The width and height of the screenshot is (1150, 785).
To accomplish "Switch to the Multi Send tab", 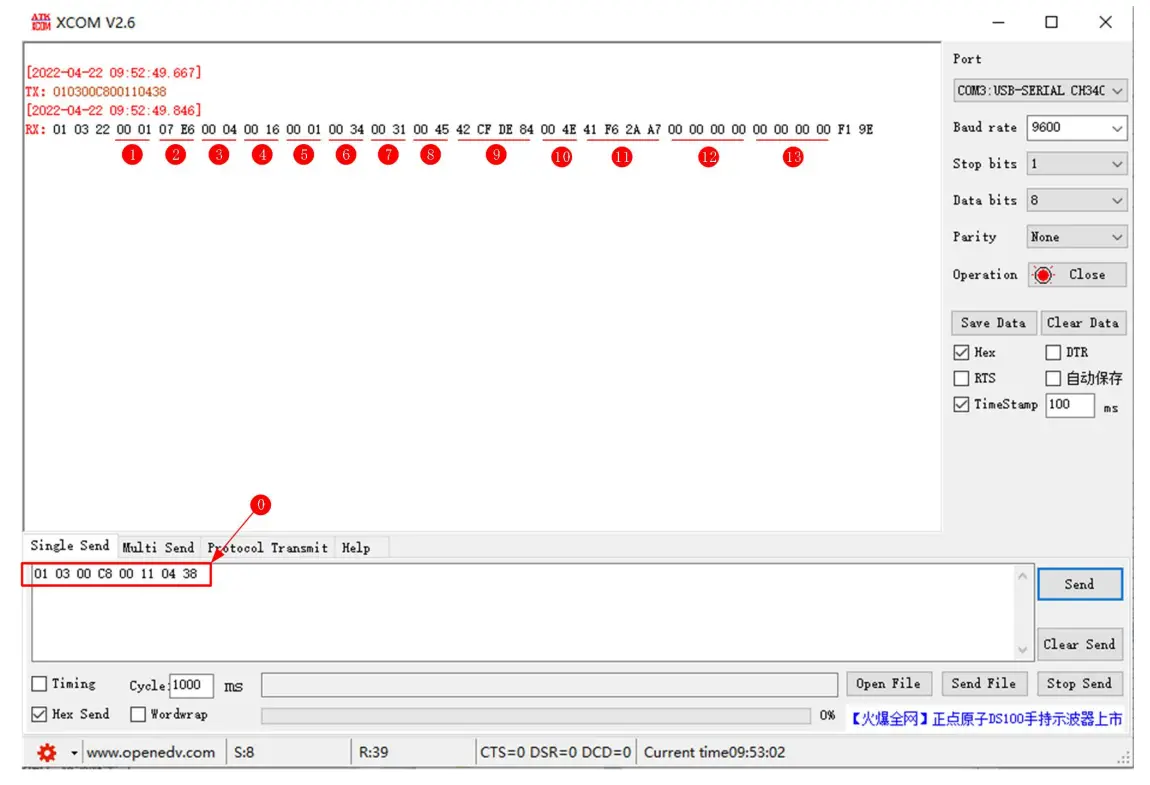I will point(158,548).
